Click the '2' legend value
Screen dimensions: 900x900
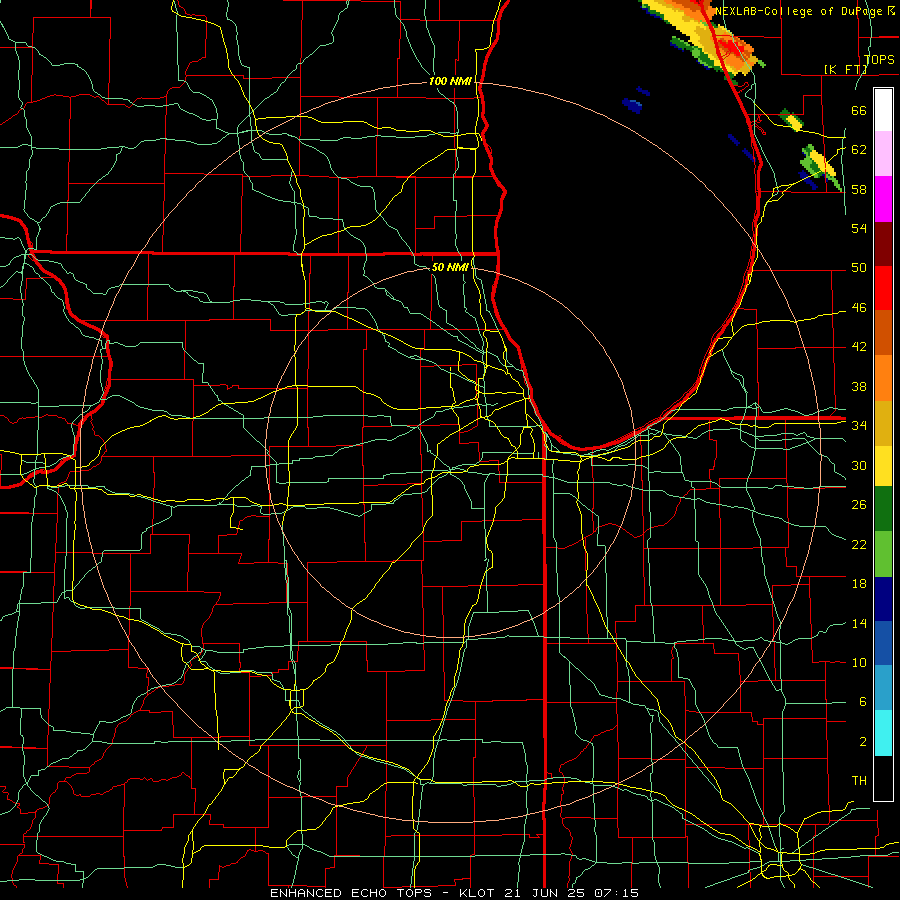(862, 742)
